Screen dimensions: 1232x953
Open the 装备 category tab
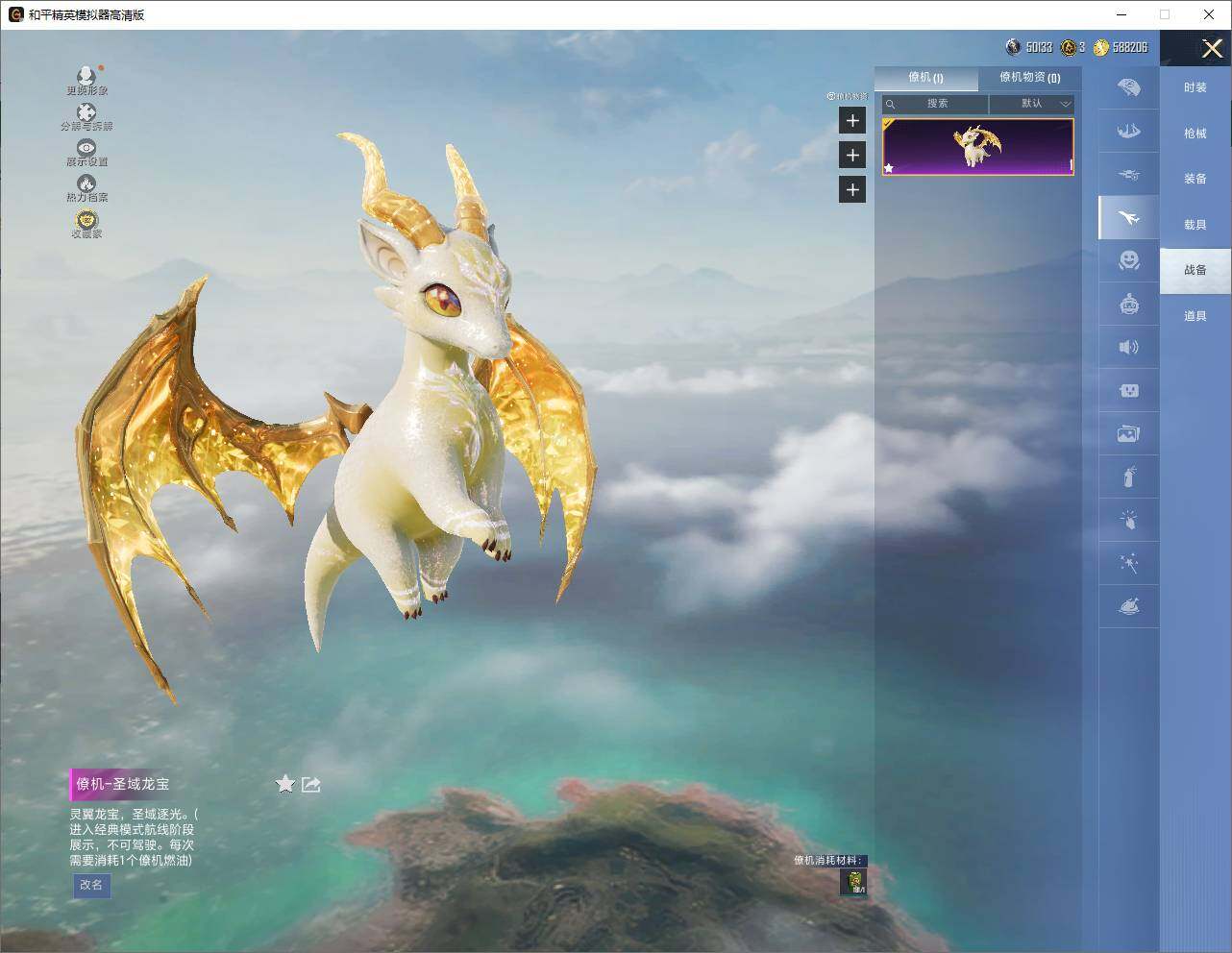click(1195, 179)
